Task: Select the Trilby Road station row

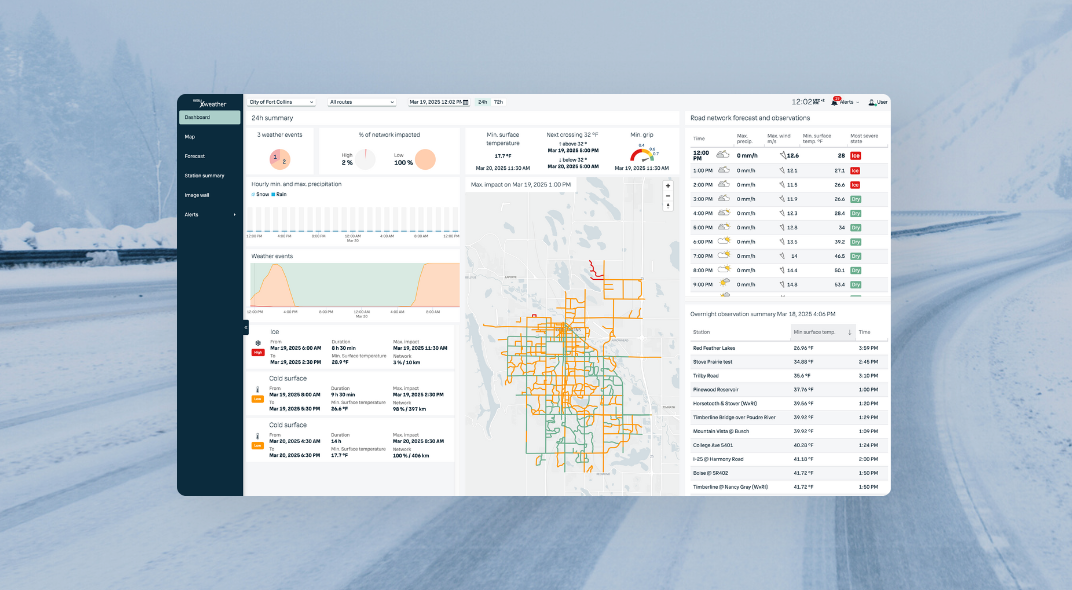Action: click(788, 376)
